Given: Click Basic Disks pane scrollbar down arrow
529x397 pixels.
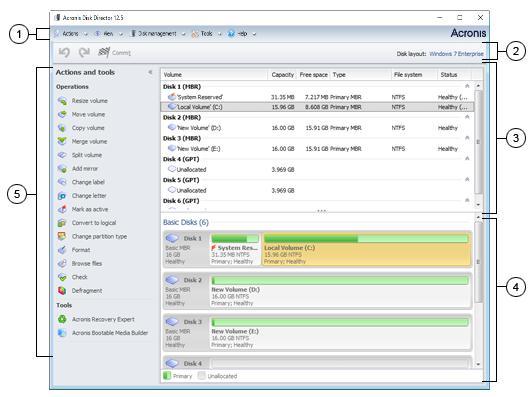Looking at the screenshot, I should click(478, 364).
